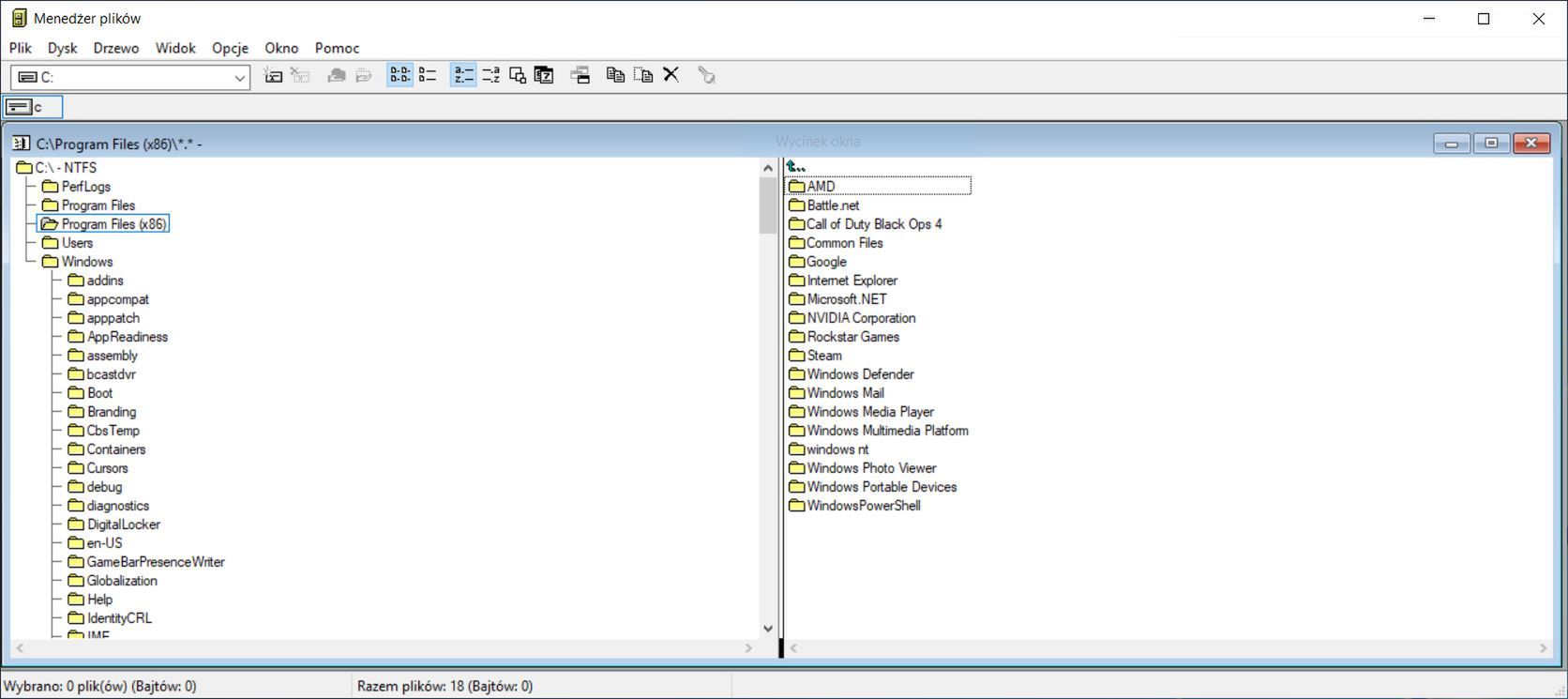The width and height of the screenshot is (1568, 699).
Task: Click the file pane horizontal scroll right arrow
Action: [1543, 648]
